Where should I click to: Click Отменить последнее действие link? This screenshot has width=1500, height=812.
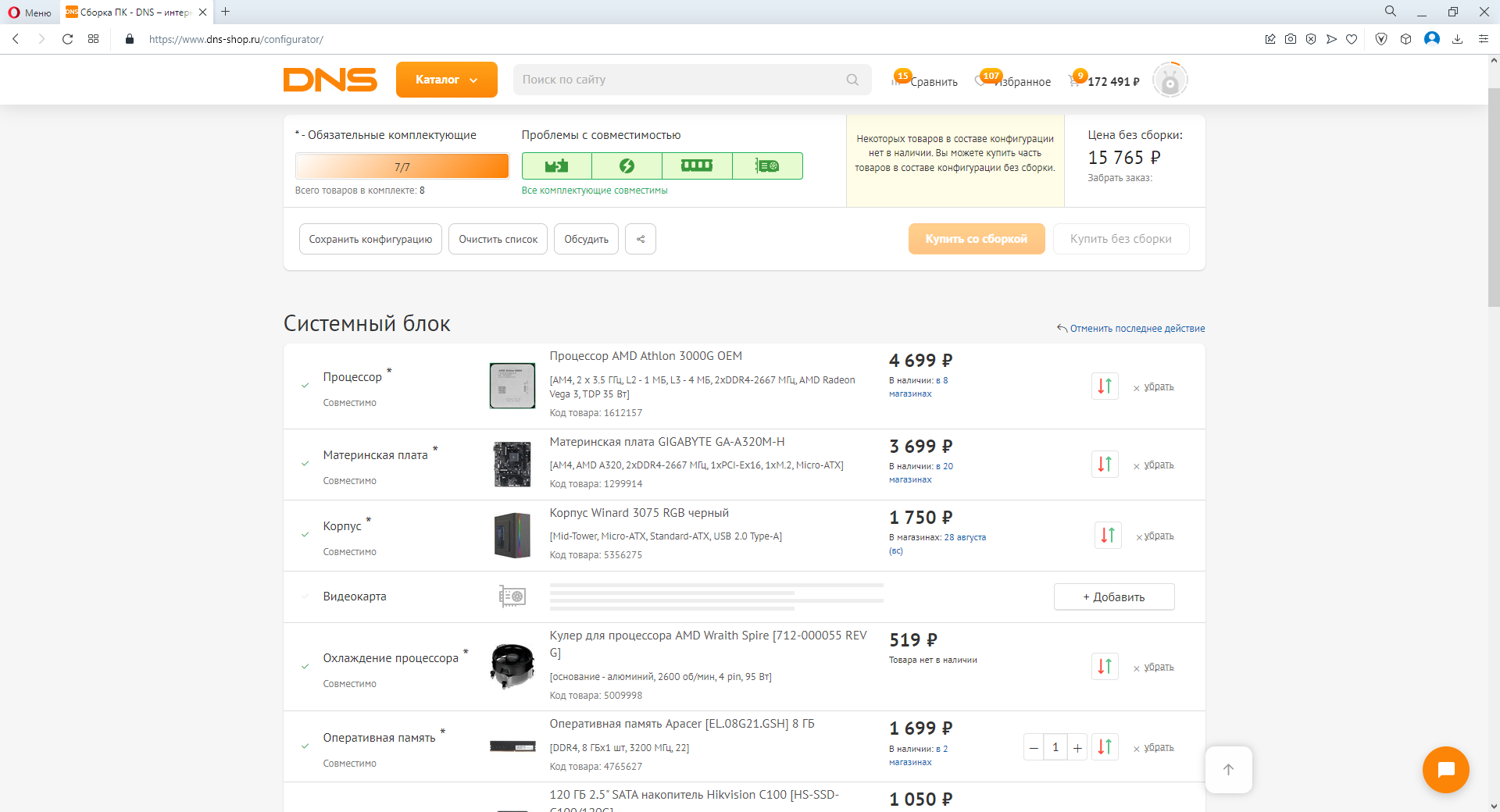[x=1131, y=329]
